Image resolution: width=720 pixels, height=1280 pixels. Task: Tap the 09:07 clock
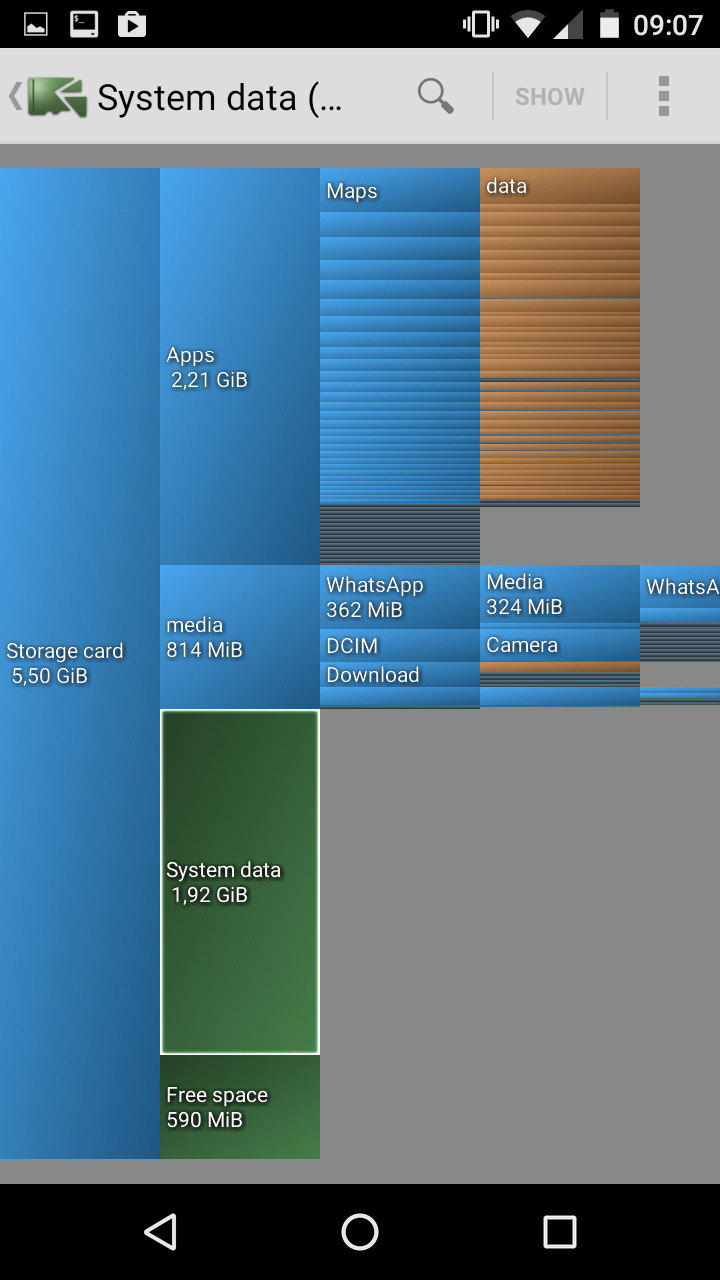[668, 24]
